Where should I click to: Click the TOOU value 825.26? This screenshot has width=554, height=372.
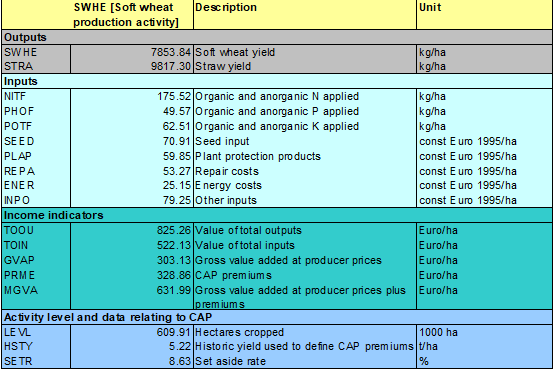point(174,230)
